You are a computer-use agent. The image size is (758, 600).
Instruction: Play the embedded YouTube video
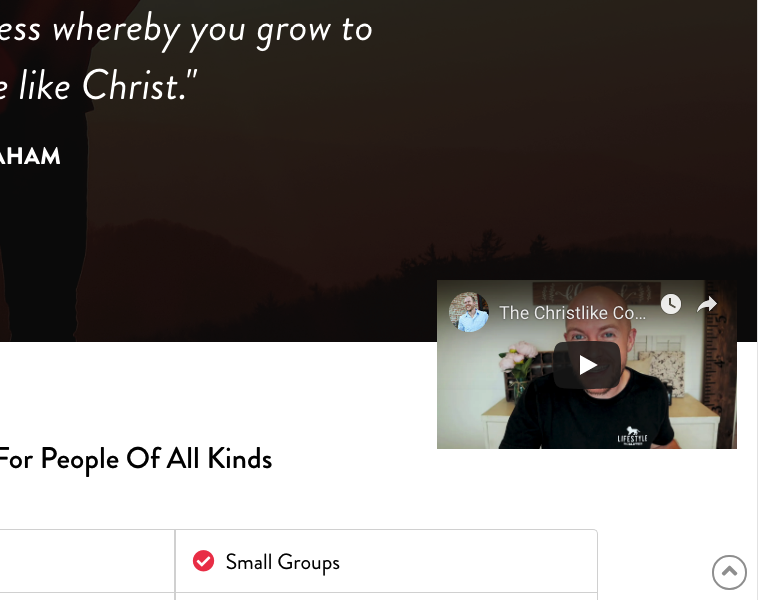pyautogui.click(x=587, y=365)
